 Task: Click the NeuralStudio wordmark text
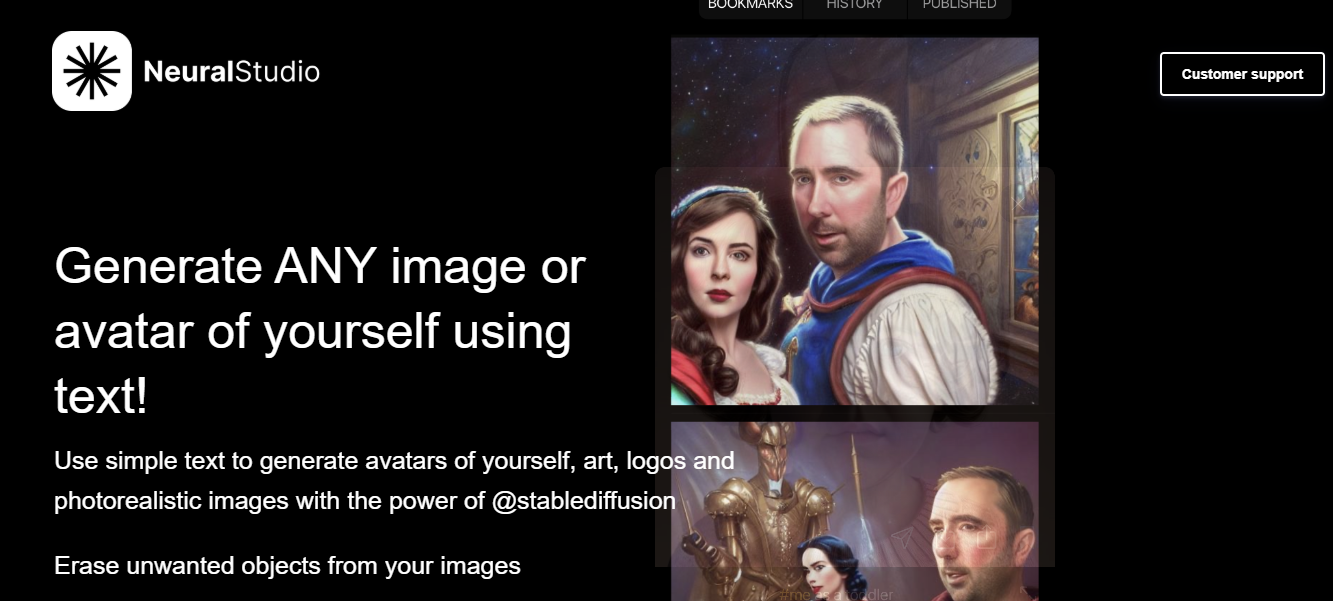tap(232, 72)
